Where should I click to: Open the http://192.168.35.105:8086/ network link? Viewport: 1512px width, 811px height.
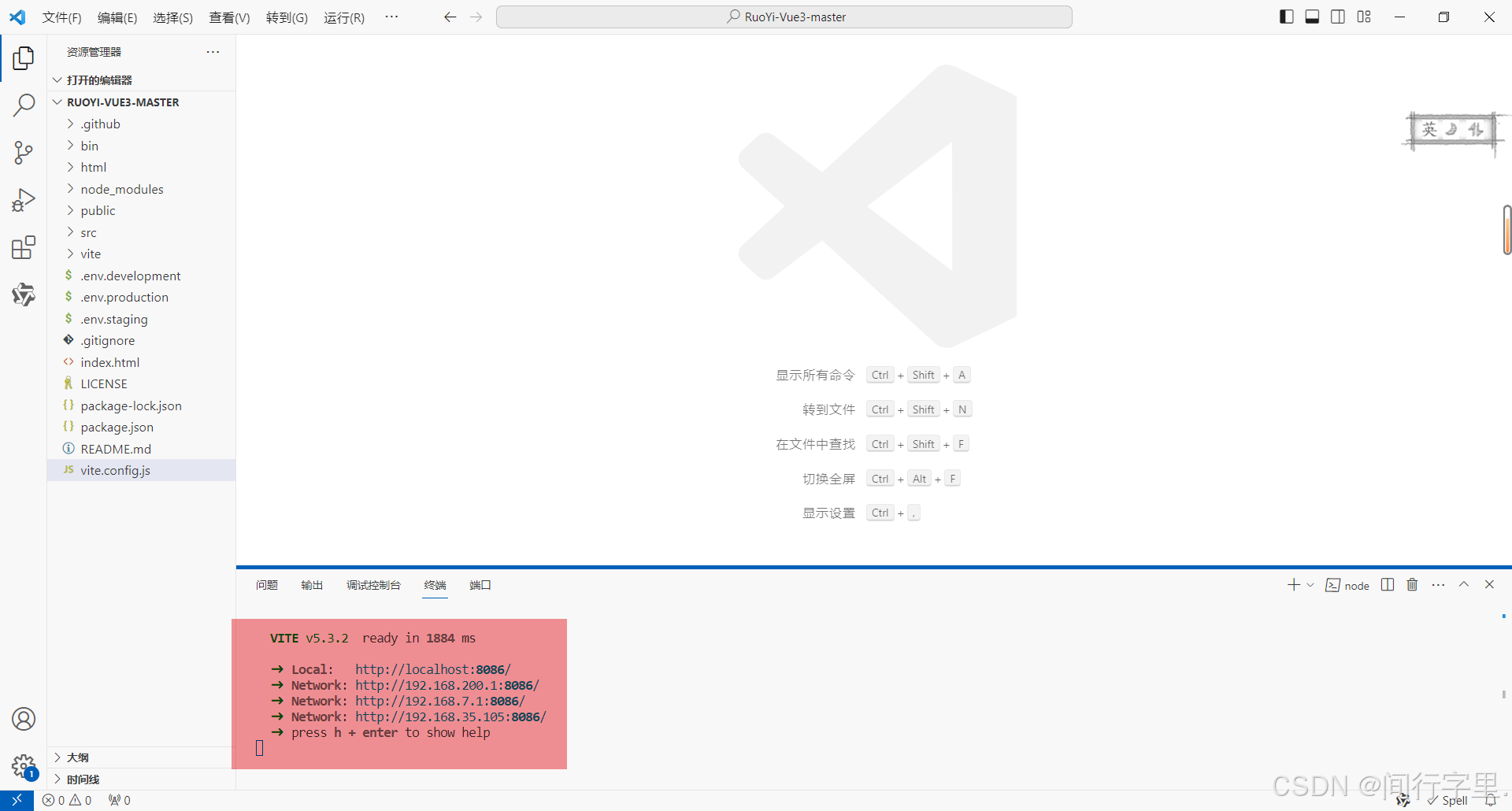[450, 717]
